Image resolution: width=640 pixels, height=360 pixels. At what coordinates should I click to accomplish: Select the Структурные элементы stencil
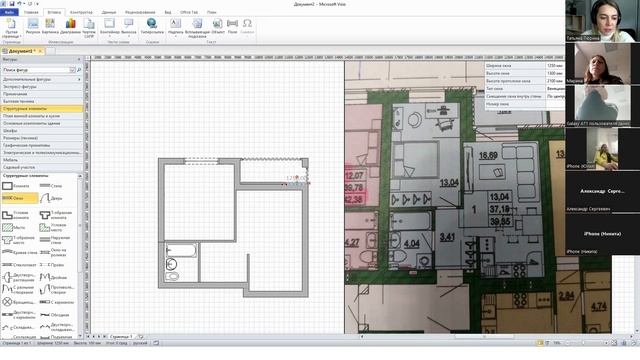[42, 109]
